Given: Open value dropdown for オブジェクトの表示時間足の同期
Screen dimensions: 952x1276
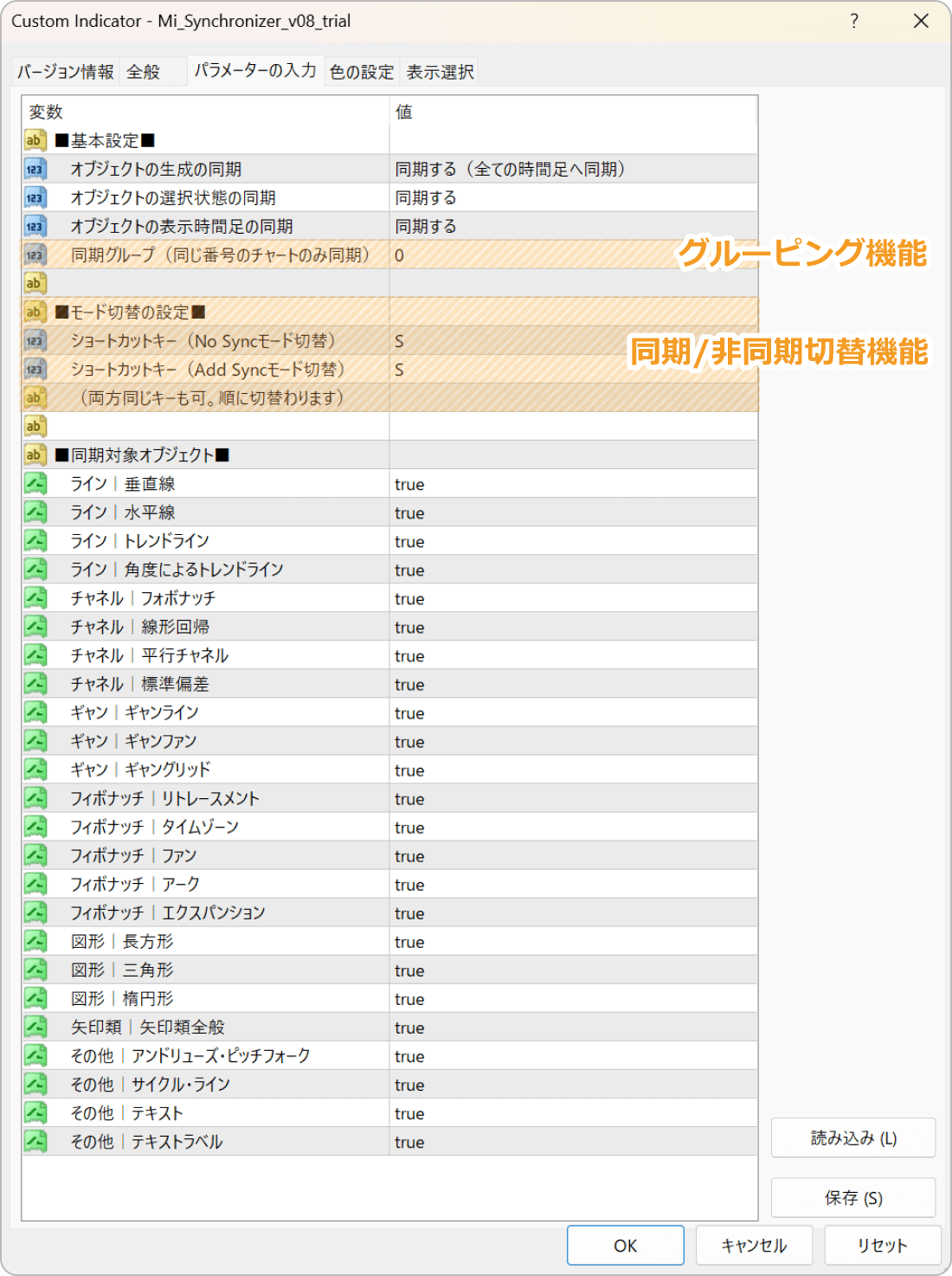Looking at the screenshot, I should [573, 226].
